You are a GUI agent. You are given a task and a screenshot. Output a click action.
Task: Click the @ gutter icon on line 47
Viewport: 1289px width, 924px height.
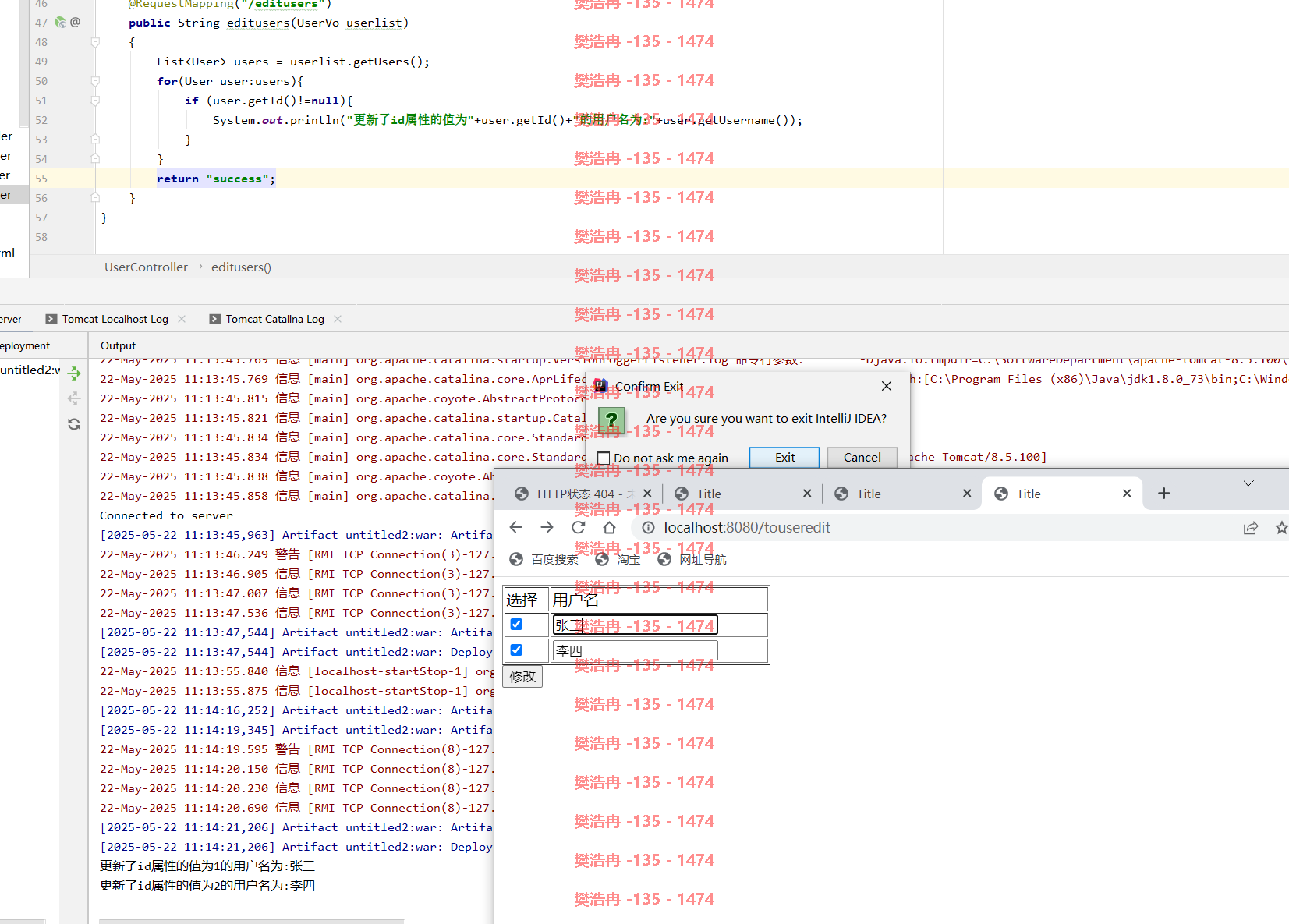[x=76, y=23]
